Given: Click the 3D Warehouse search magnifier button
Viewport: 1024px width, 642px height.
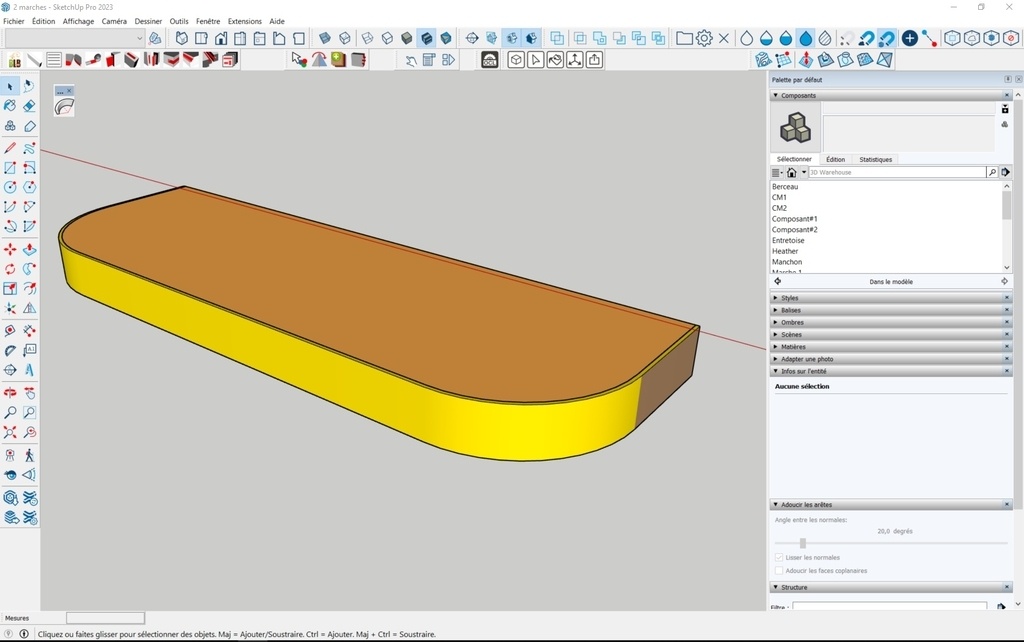Looking at the screenshot, I should [x=992, y=173].
